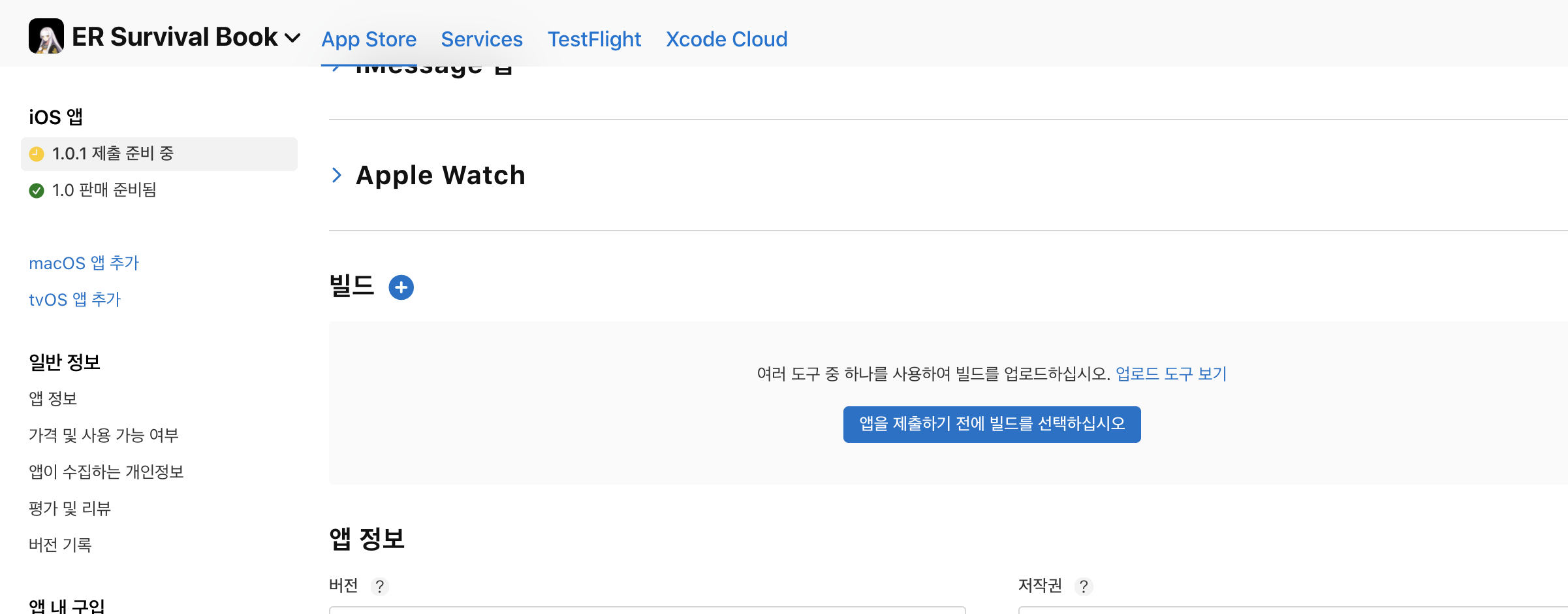
Task: Click the blue plus icon next to 빌드
Action: coord(401,287)
